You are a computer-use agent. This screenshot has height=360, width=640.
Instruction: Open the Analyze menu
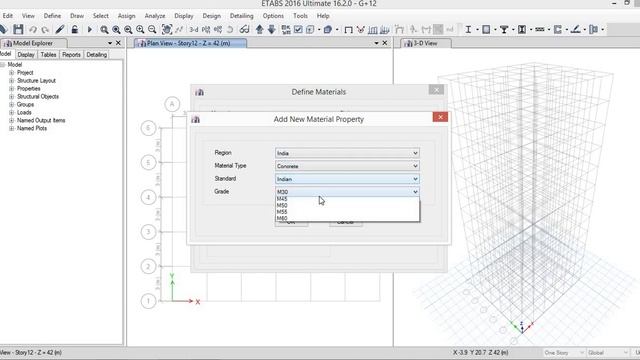coord(155,16)
